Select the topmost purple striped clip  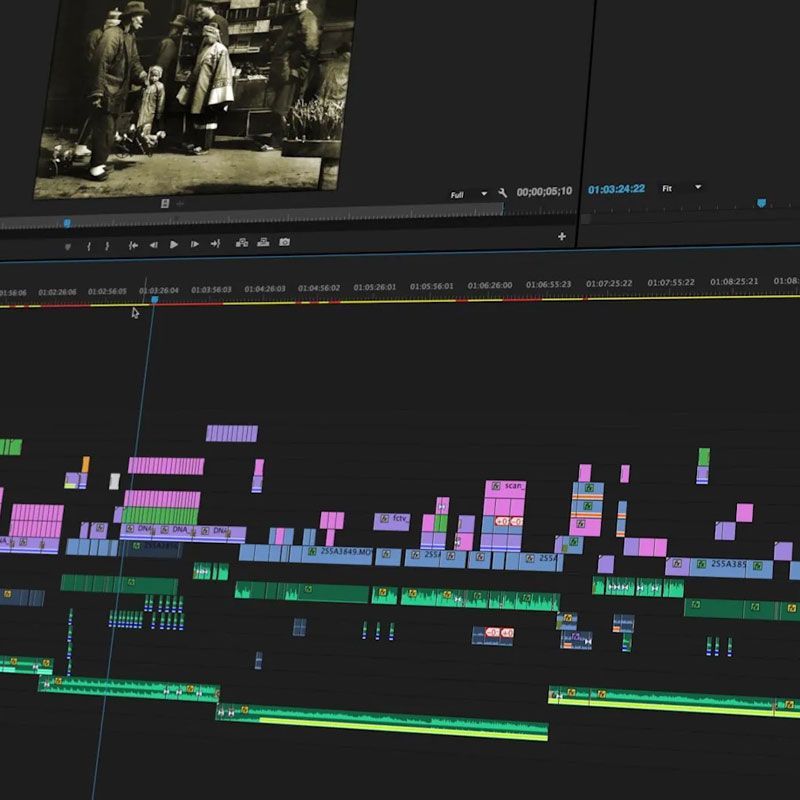[x=232, y=433]
